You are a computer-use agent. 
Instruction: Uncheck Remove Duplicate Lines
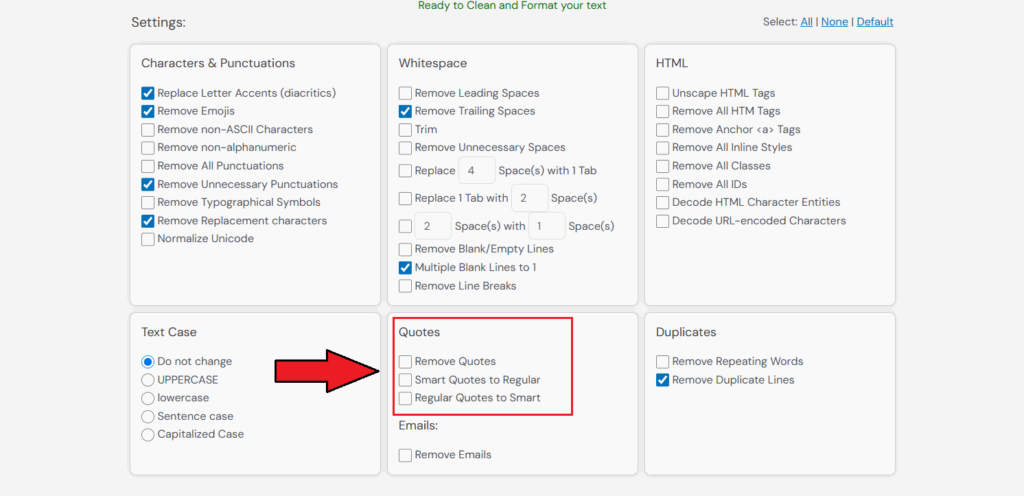(x=662, y=380)
